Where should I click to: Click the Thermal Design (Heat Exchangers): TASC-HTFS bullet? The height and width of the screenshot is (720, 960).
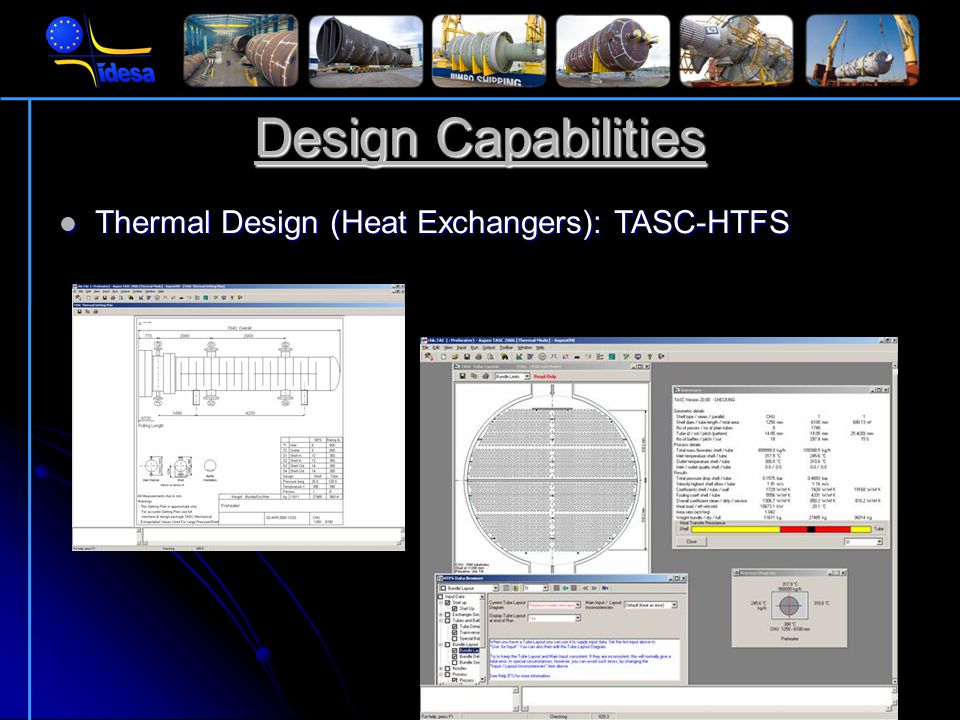(442, 222)
